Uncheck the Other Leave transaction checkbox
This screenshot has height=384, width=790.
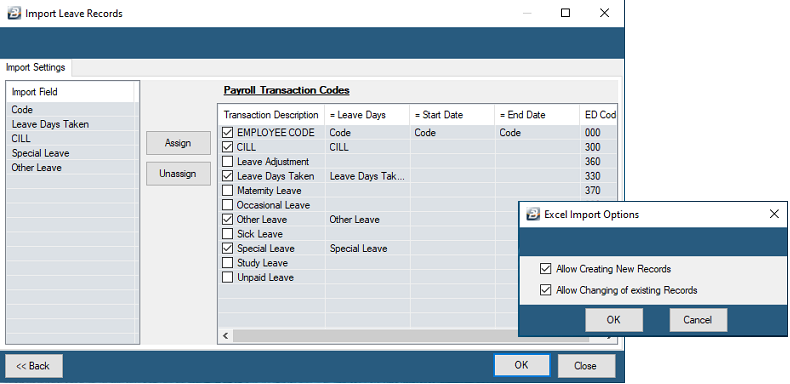pyautogui.click(x=228, y=220)
